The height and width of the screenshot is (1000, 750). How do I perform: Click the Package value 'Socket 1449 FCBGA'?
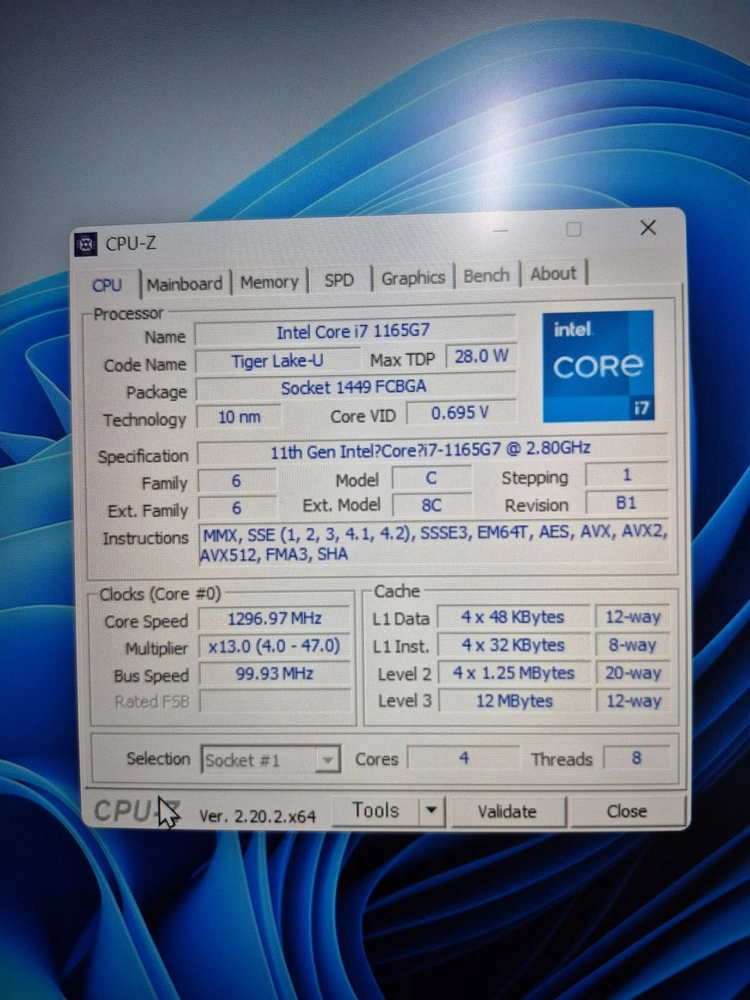pos(355,387)
